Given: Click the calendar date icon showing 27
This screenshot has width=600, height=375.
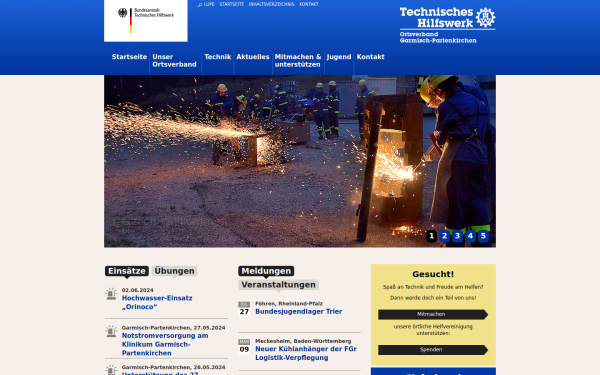Looking at the screenshot, I should pos(244,309).
